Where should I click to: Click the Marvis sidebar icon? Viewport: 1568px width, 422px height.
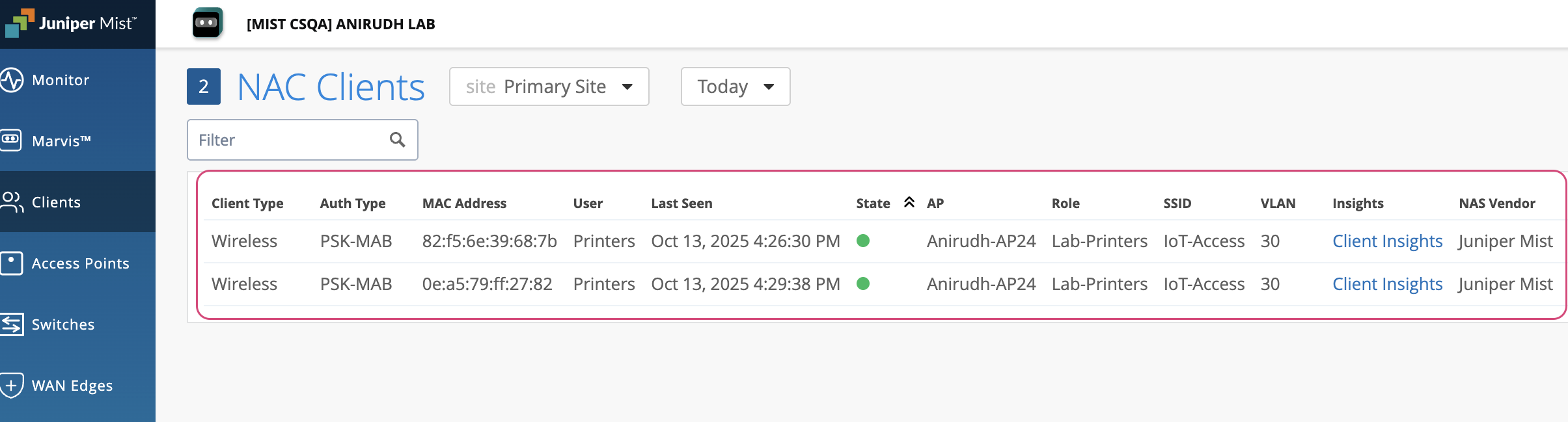pyautogui.click(x=11, y=140)
